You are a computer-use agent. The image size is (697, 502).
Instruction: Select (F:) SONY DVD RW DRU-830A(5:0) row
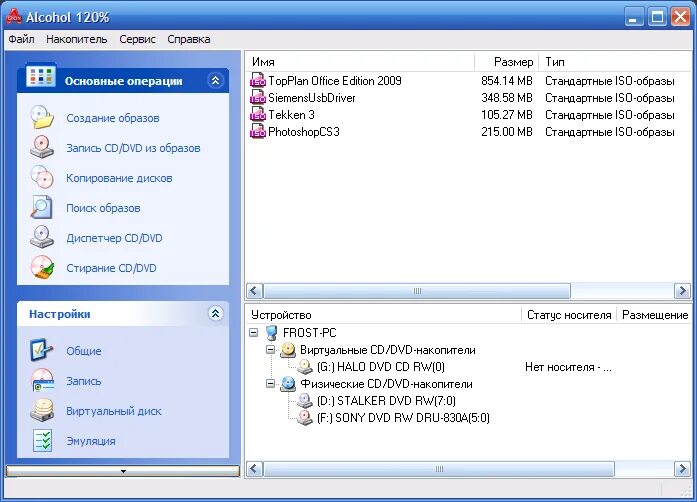(x=403, y=418)
